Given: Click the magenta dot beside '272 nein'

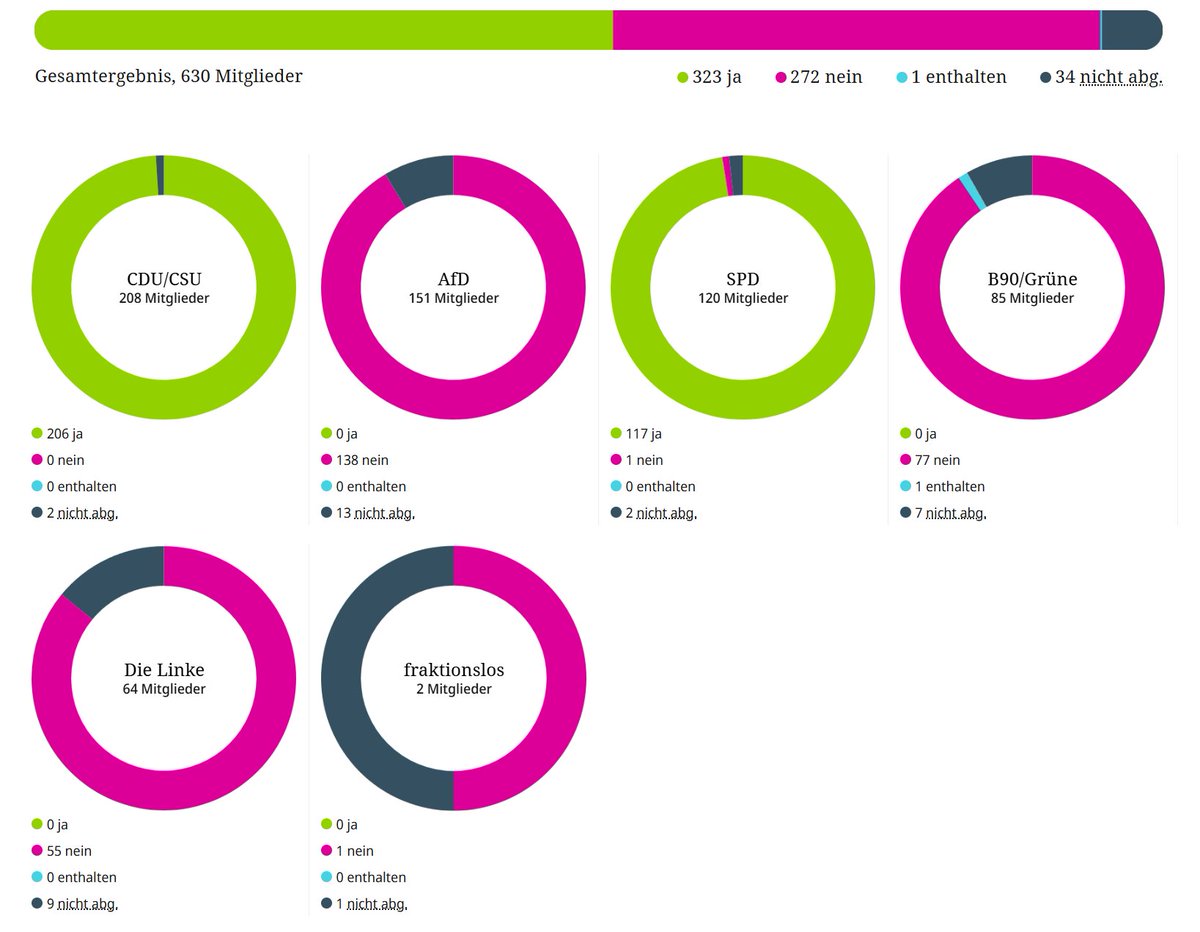Looking at the screenshot, I should pos(781,78).
